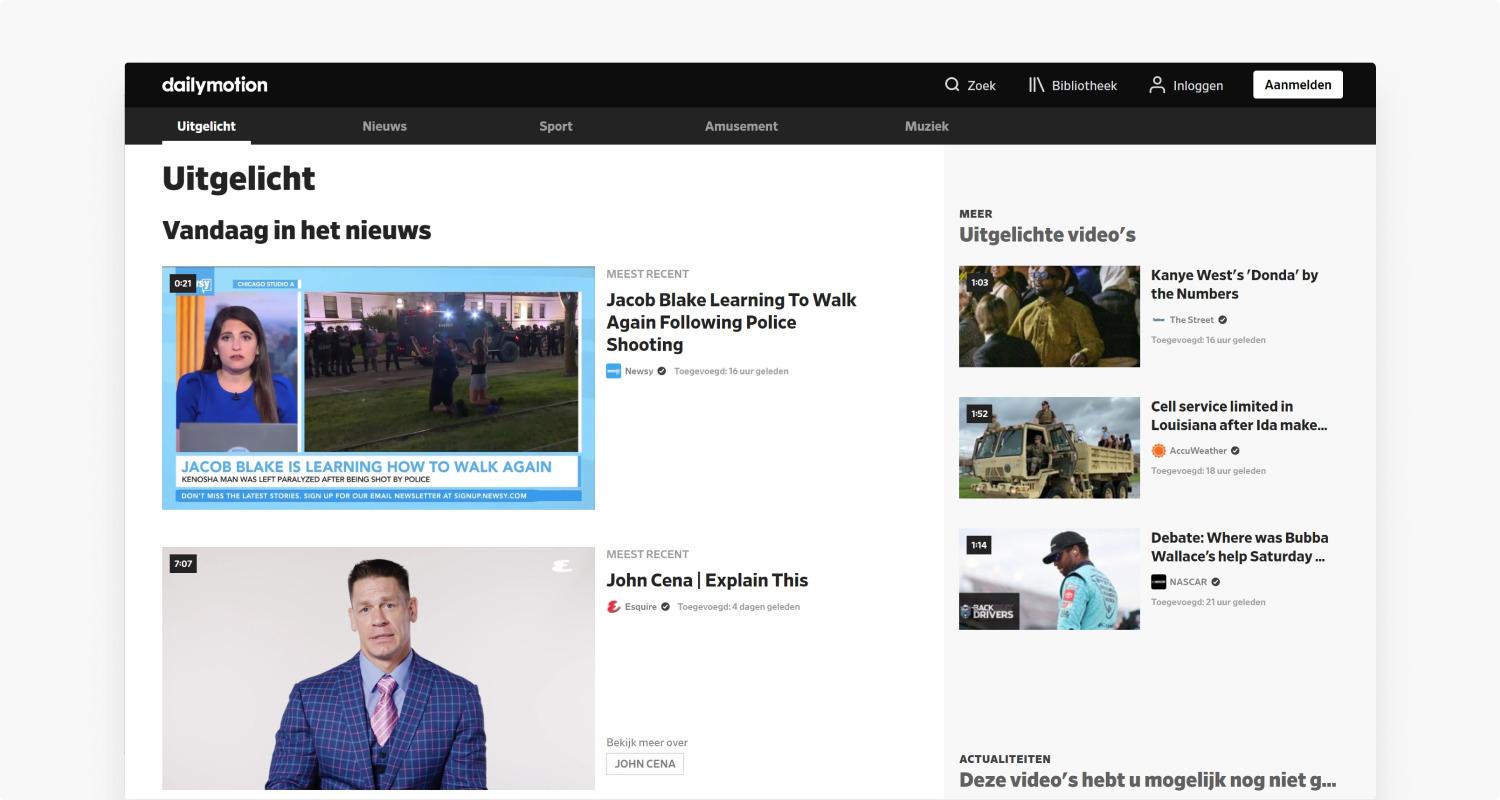
Task: Click the Newsy channel avatar
Action: pos(614,371)
